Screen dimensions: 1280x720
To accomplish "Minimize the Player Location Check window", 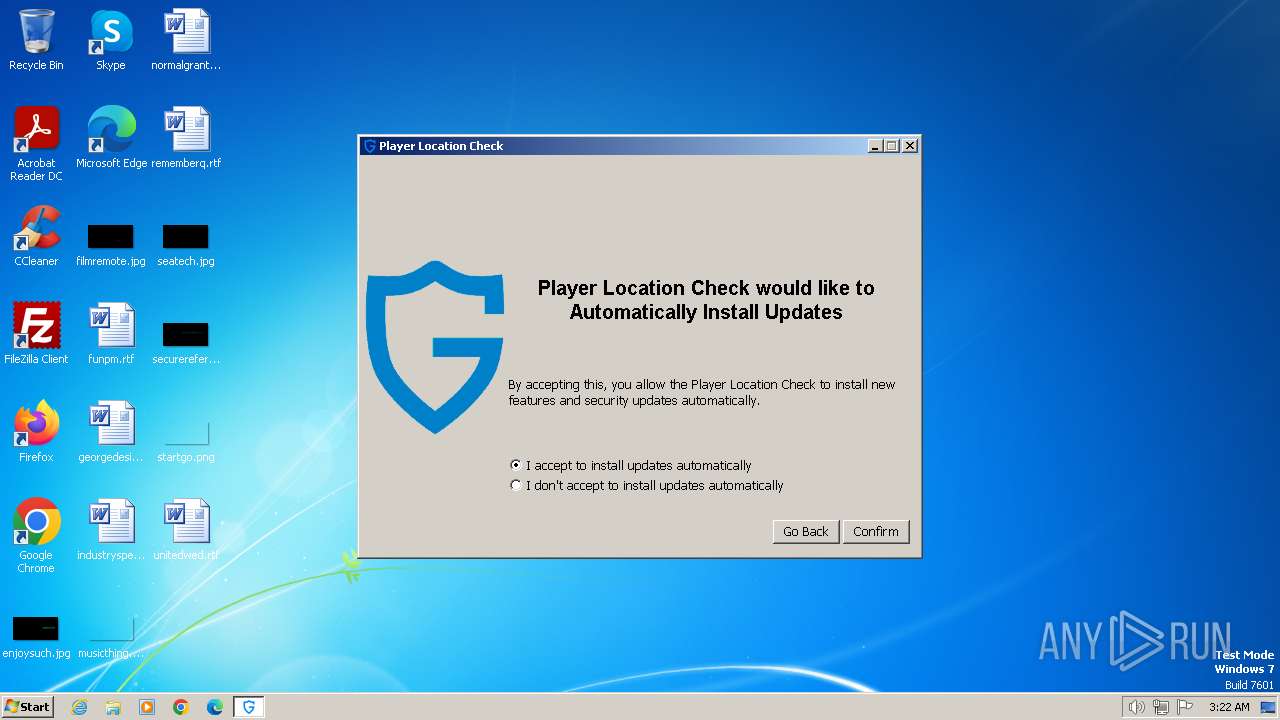I will [875, 146].
